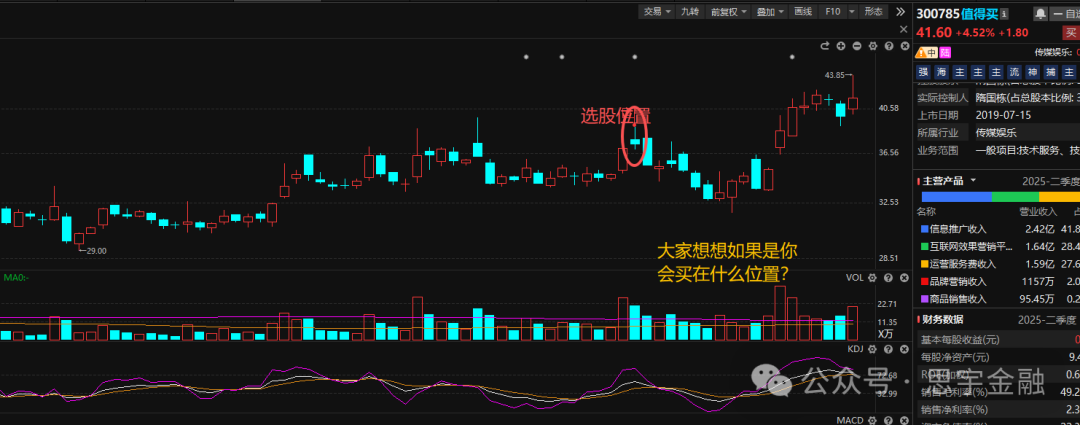Open the 叠加 overlay dropdown

coord(769,12)
